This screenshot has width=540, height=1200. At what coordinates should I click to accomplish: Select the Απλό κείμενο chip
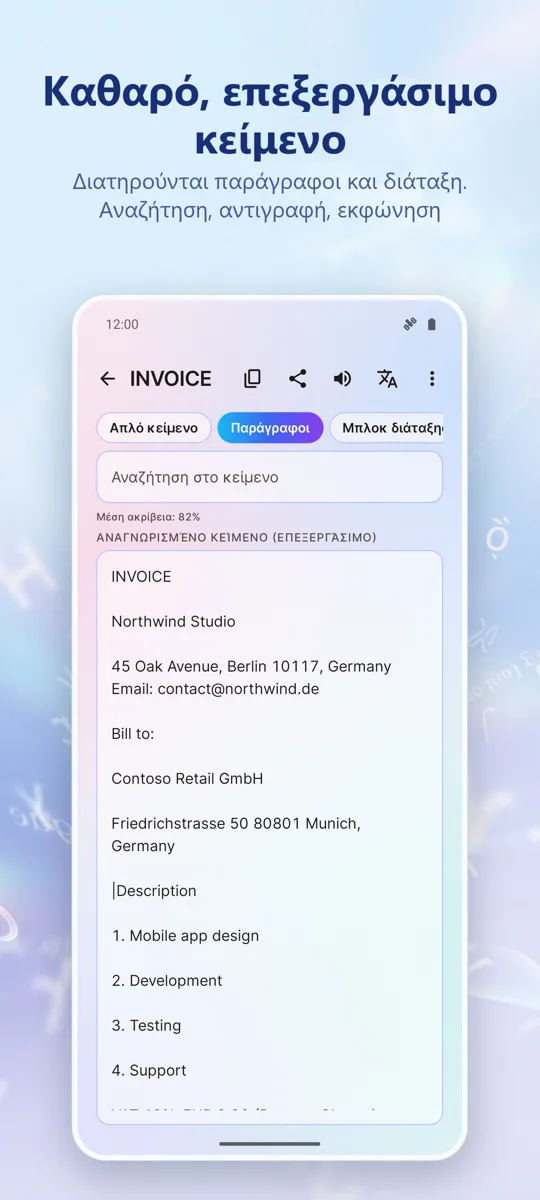tap(154, 428)
